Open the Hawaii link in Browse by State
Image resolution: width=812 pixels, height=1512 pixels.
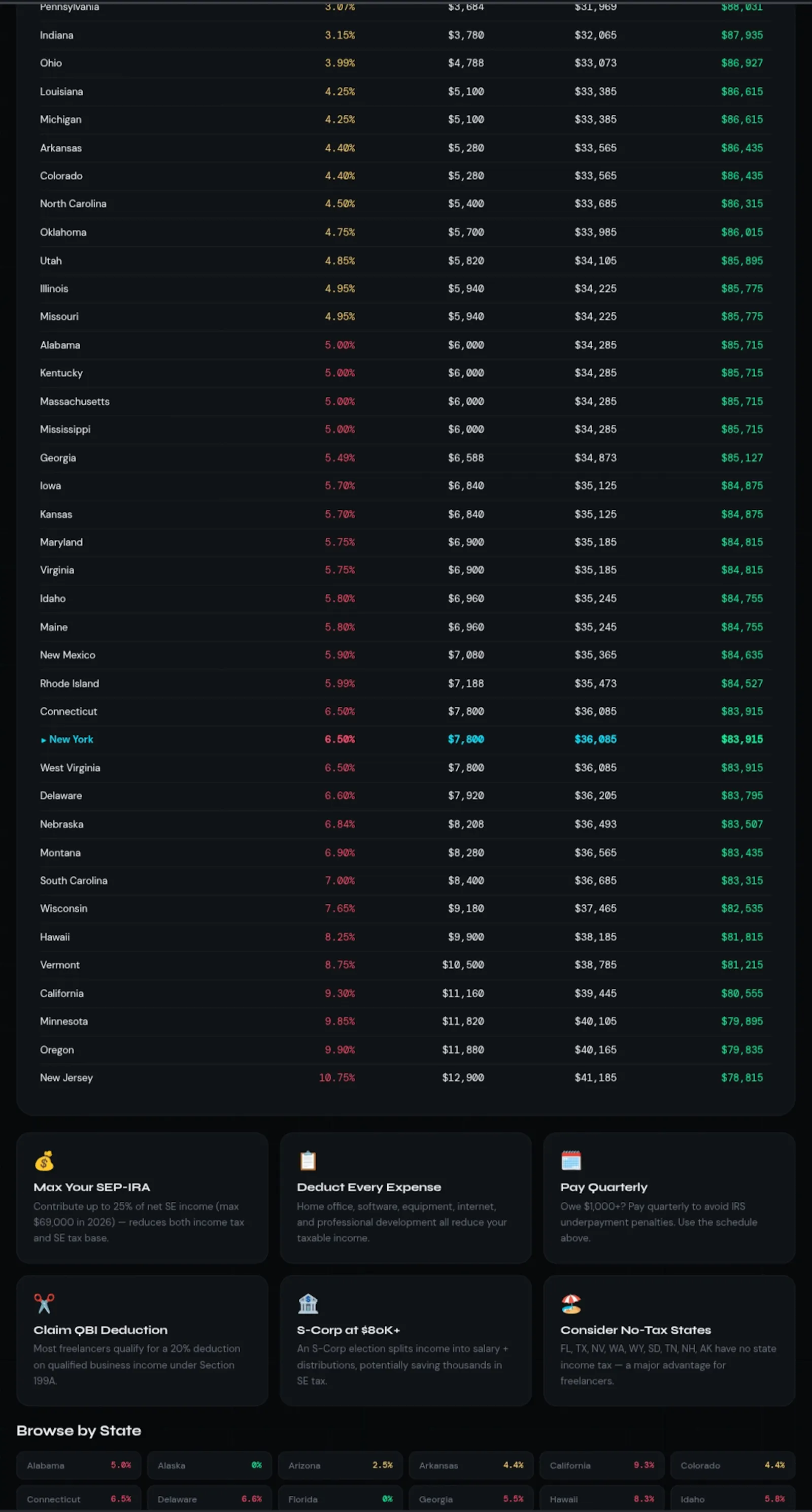[x=602, y=1498]
